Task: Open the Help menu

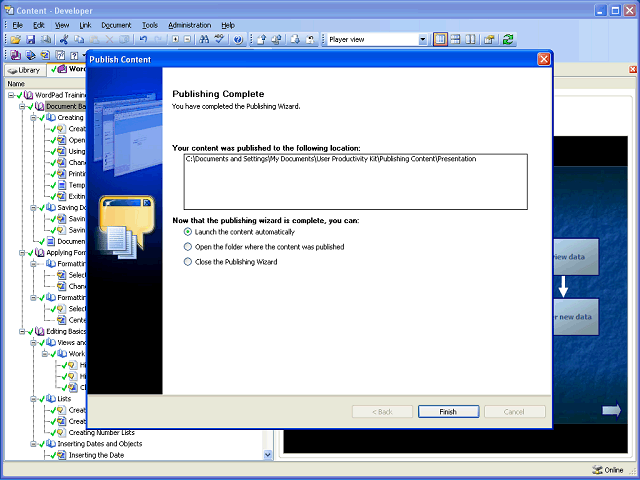Action: 228,25
